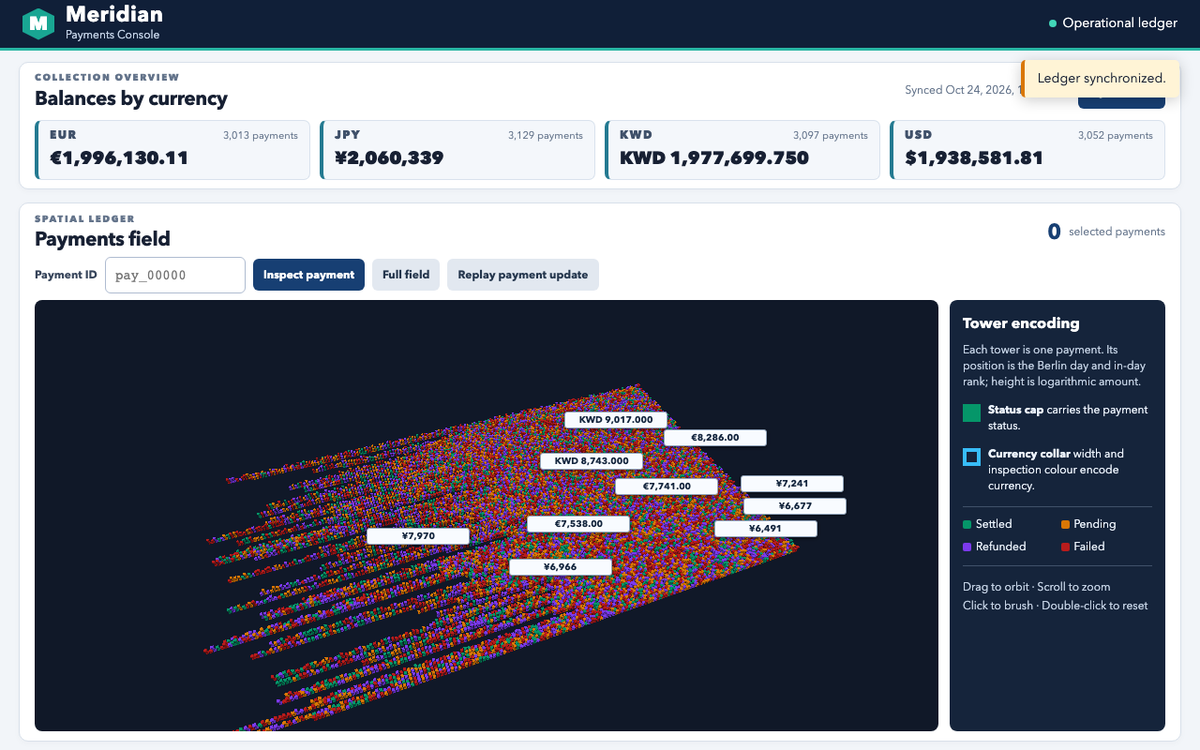Click the 3,097 payments count
Screen dimensions: 1200x750
(x=830, y=135)
